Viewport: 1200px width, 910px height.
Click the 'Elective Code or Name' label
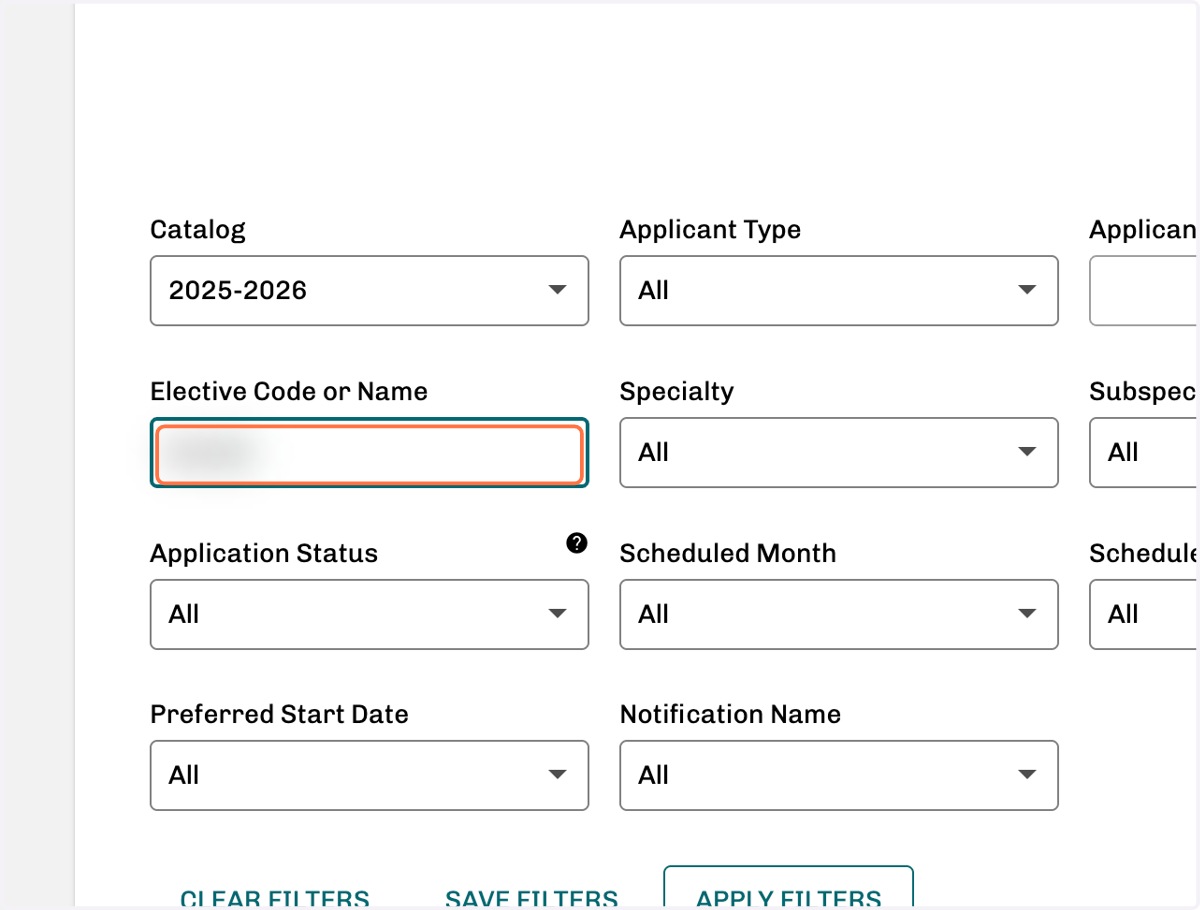click(289, 391)
